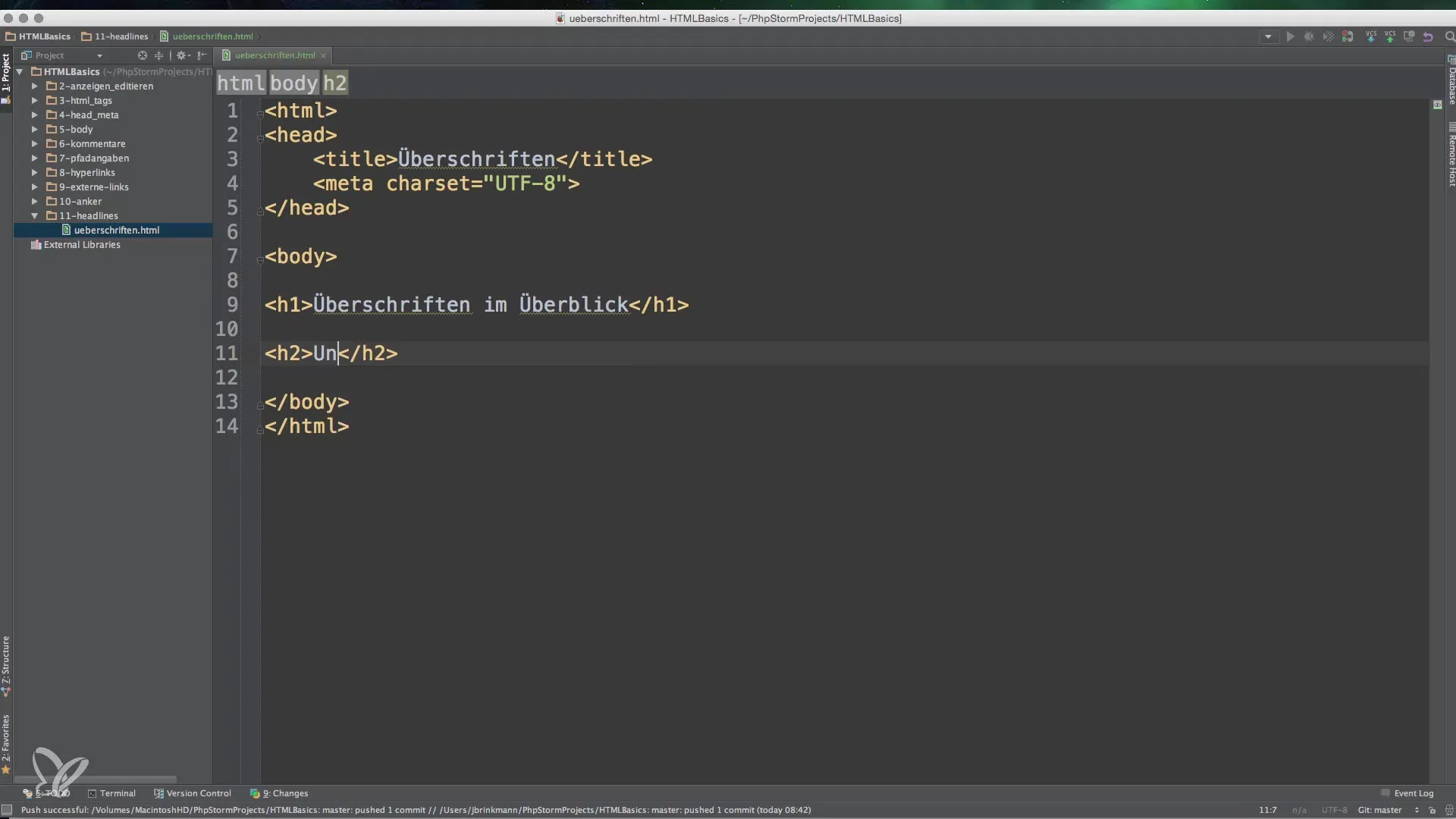The height and width of the screenshot is (819, 1456).
Task: Click the VCS commit changes icon
Action: point(1390,36)
